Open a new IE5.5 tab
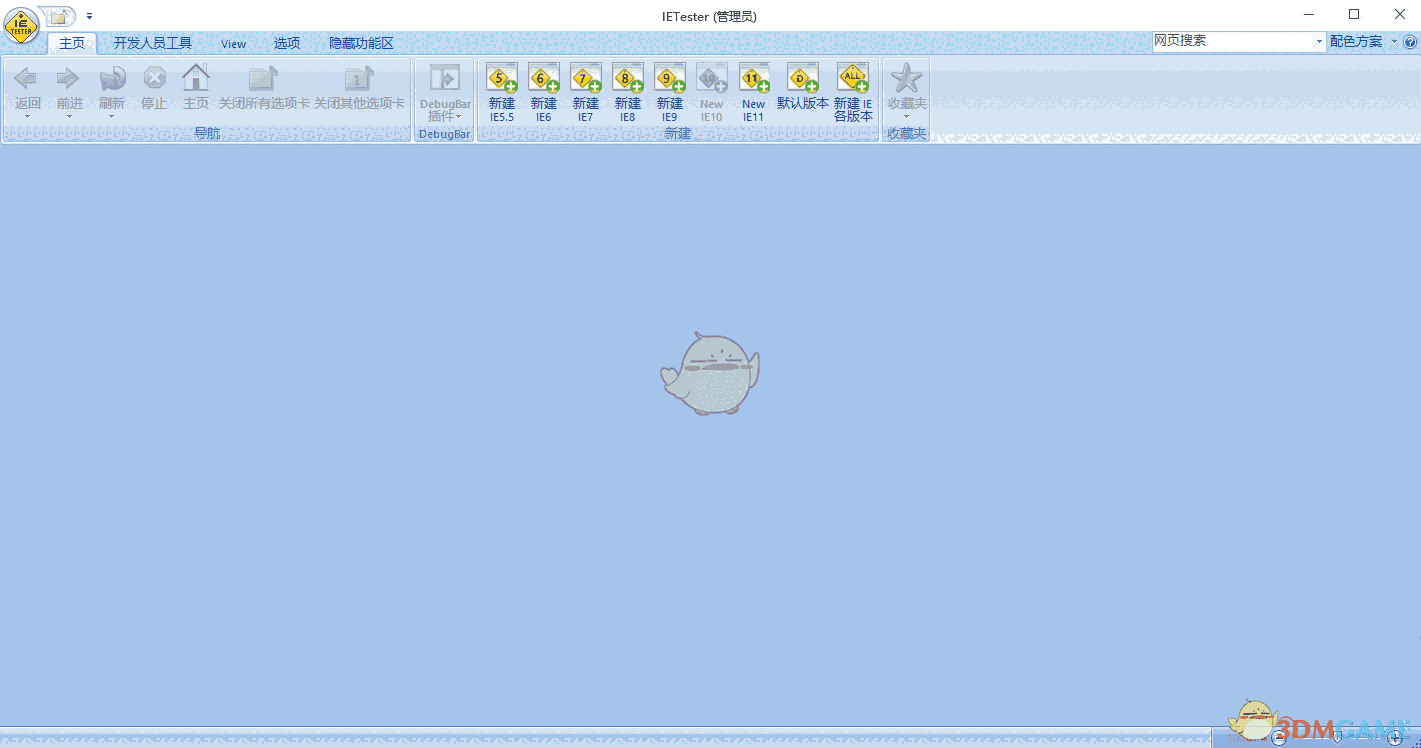 501,90
